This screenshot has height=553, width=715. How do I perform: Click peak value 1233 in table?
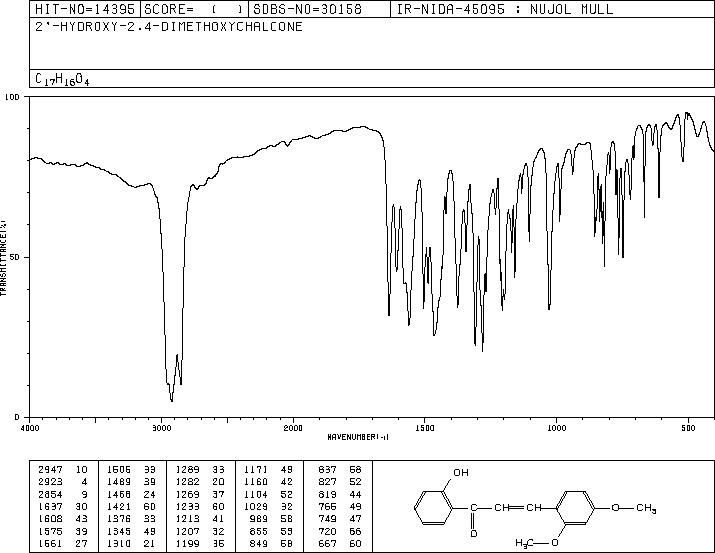click(x=187, y=506)
